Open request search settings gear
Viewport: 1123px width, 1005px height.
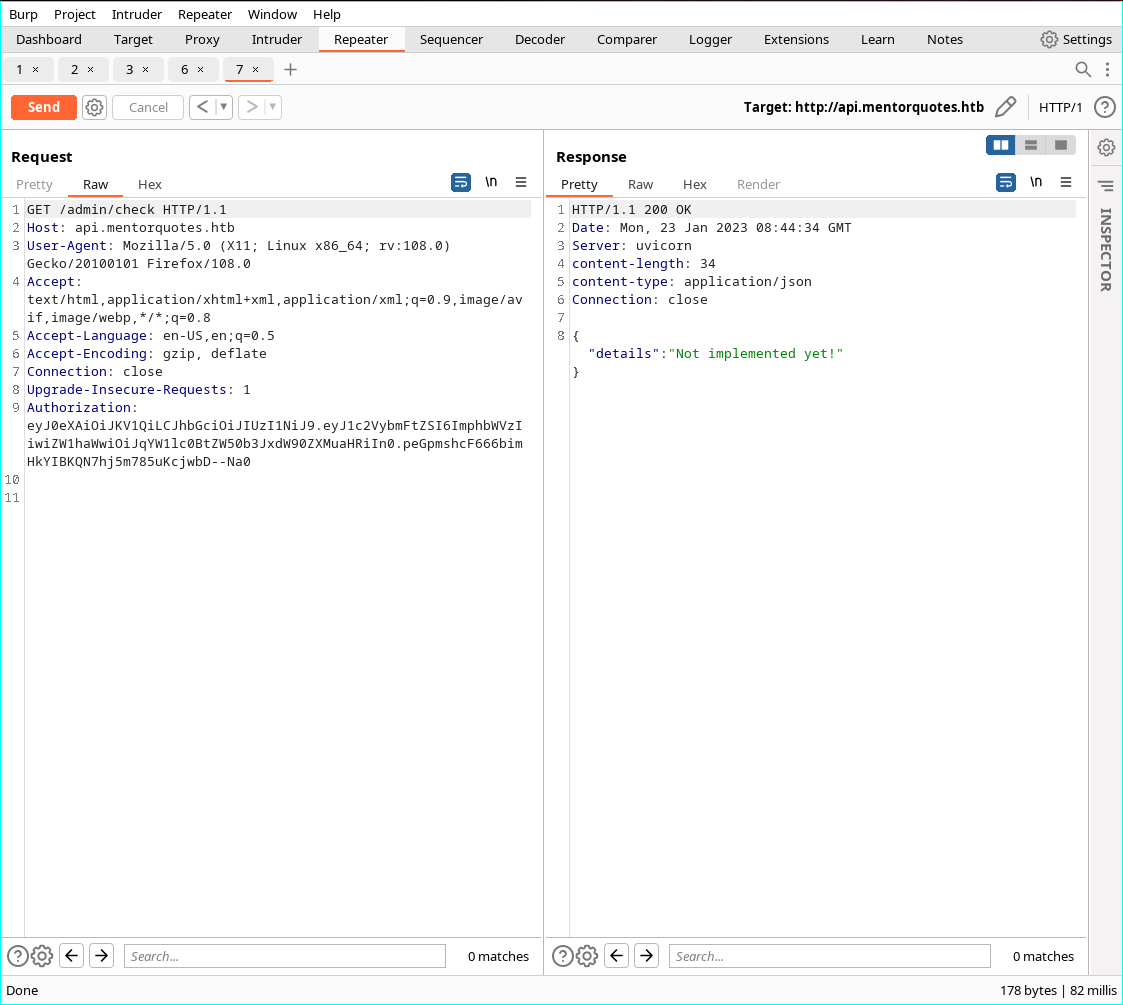pos(42,956)
